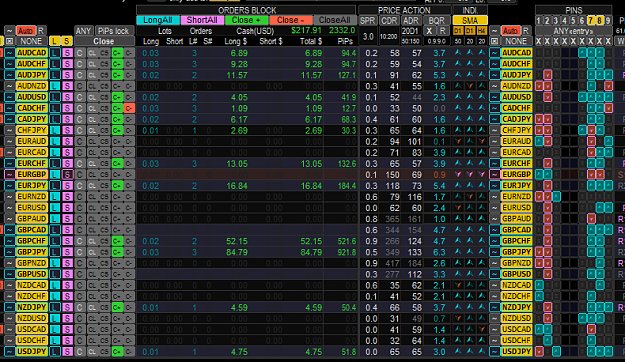Click X button under BQR header

click(429, 31)
